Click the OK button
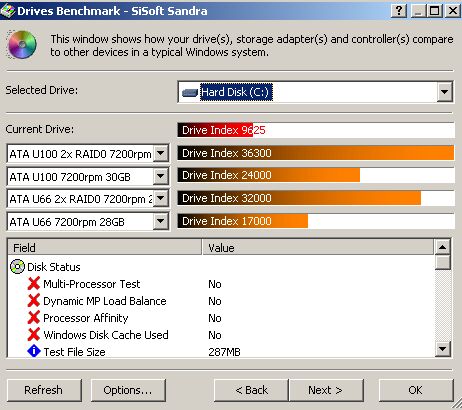 pos(416,390)
